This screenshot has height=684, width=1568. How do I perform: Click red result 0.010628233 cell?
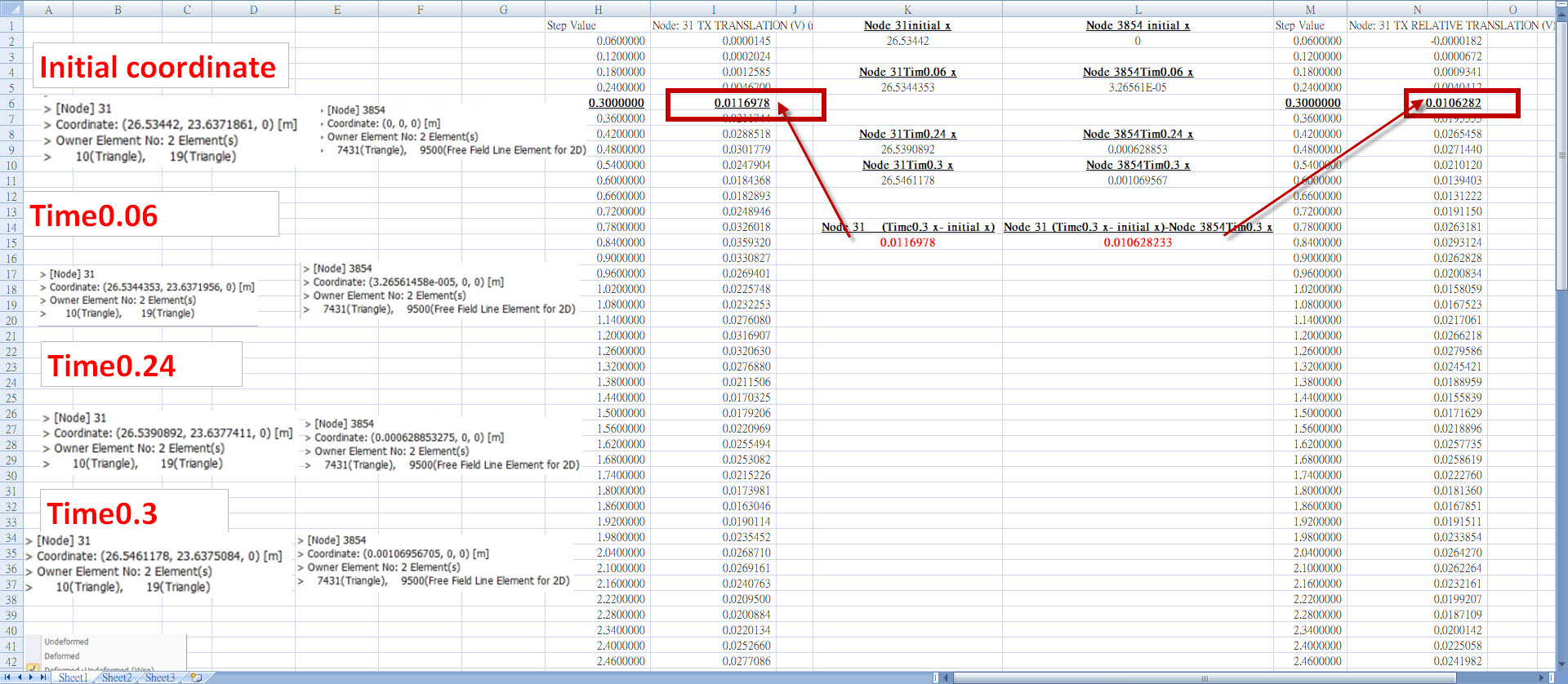coord(1138,242)
